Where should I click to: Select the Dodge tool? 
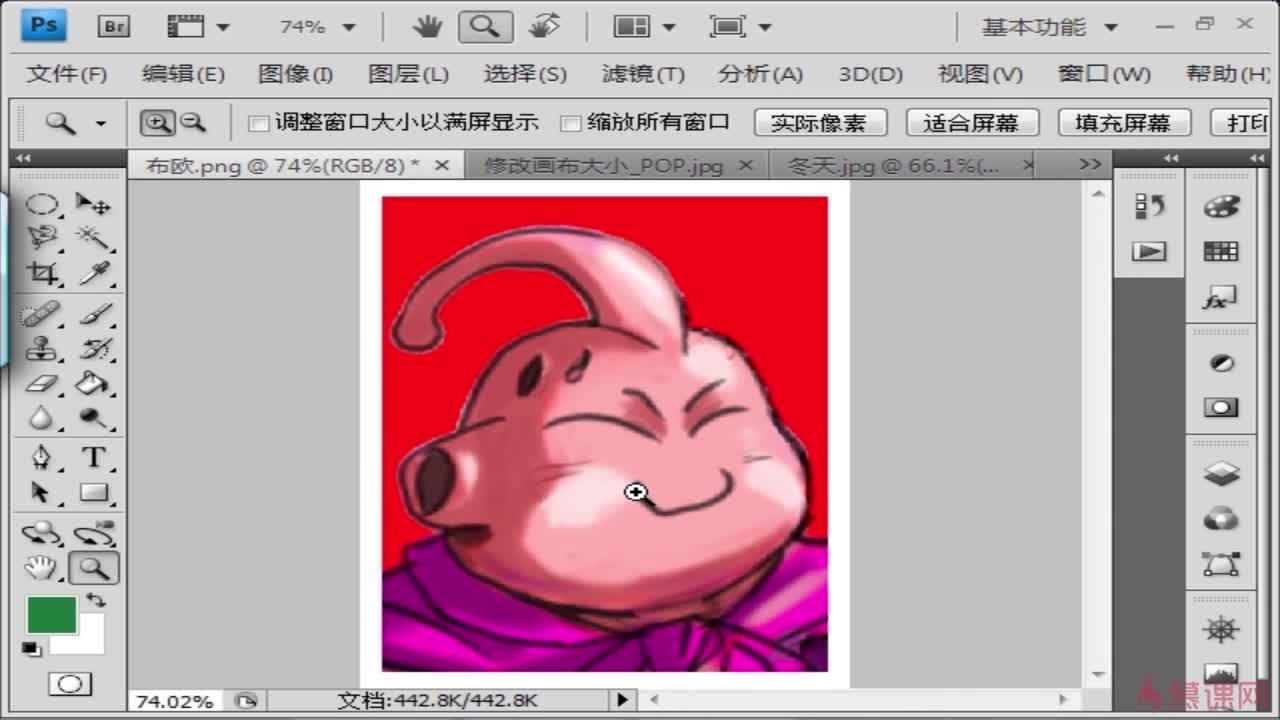pyautogui.click(x=94, y=417)
